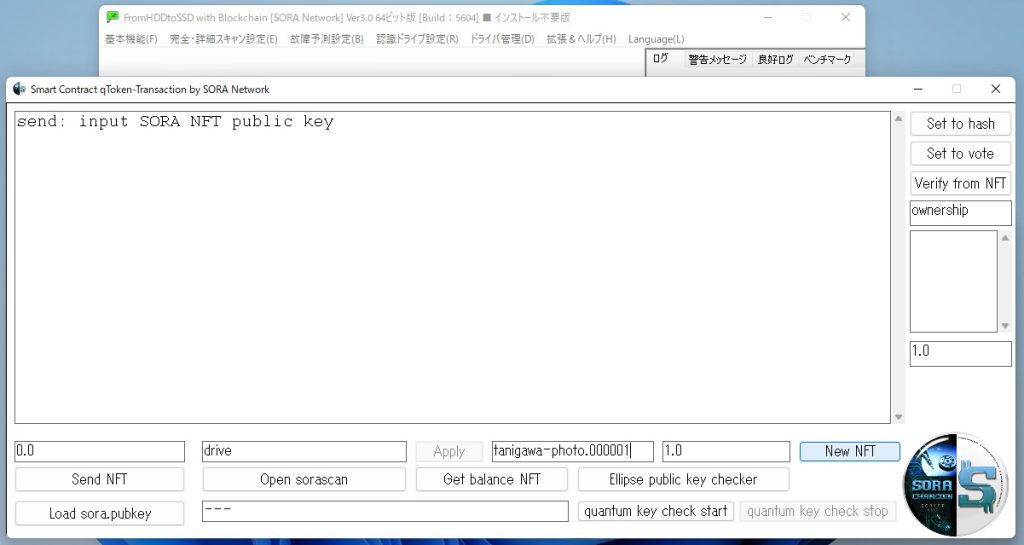The height and width of the screenshot is (545, 1024).
Task: Click the quantum key check stop button
Action: click(x=817, y=511)
